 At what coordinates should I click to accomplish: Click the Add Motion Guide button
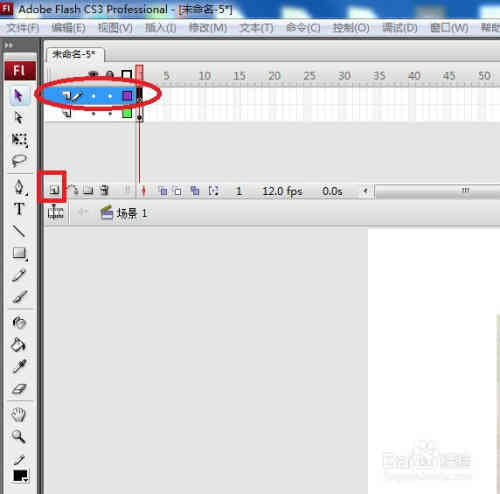[73, 190]
